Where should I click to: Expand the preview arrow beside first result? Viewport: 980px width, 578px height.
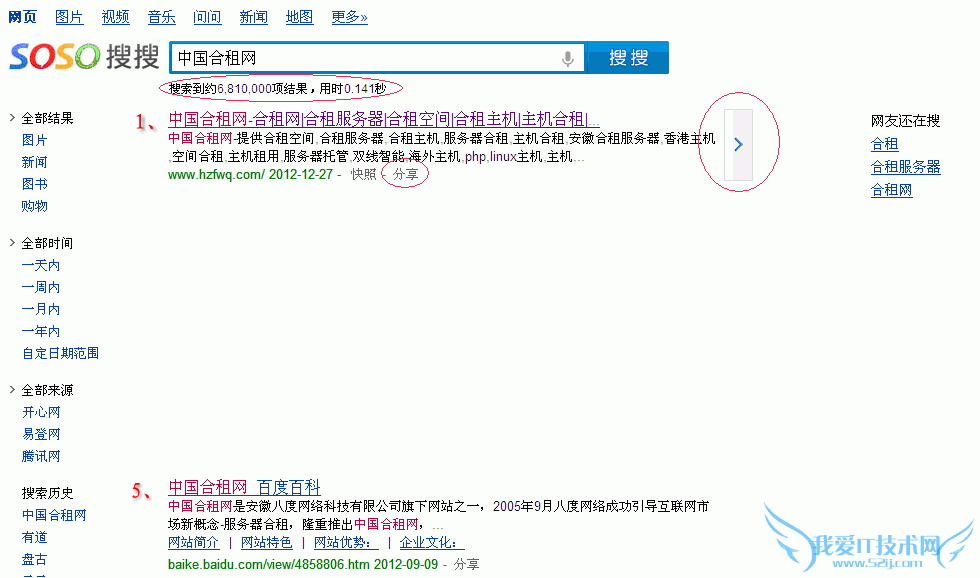738,145
